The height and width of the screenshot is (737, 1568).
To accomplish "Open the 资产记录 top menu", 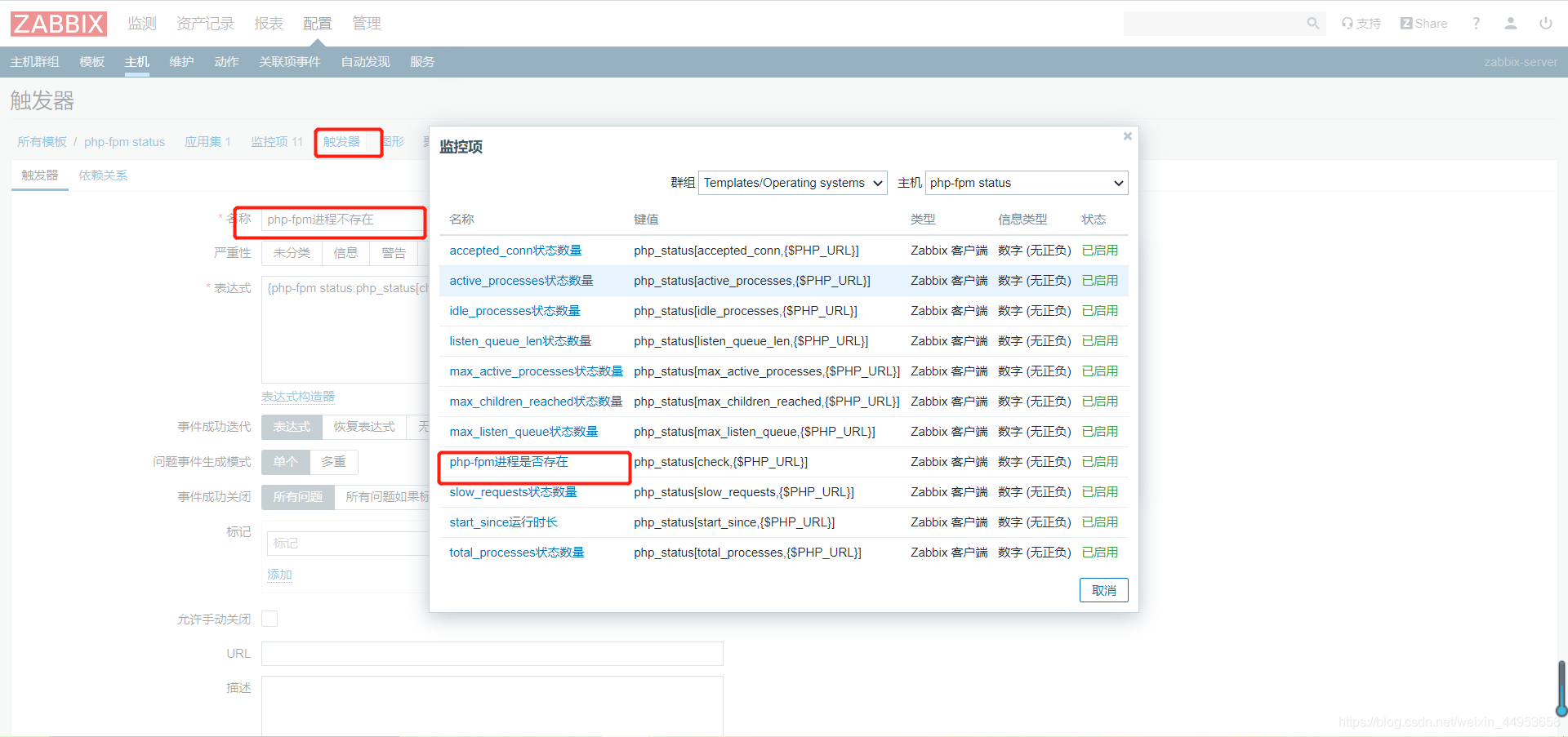I will coord(205,24).
